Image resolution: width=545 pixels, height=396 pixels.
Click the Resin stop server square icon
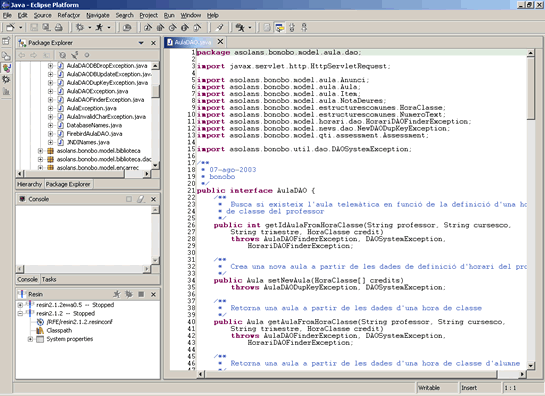pos(141,294)
